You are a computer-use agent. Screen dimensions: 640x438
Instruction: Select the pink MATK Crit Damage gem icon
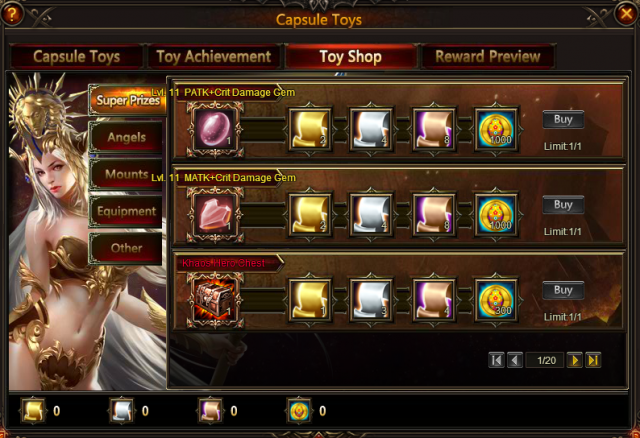click(215, 214)
